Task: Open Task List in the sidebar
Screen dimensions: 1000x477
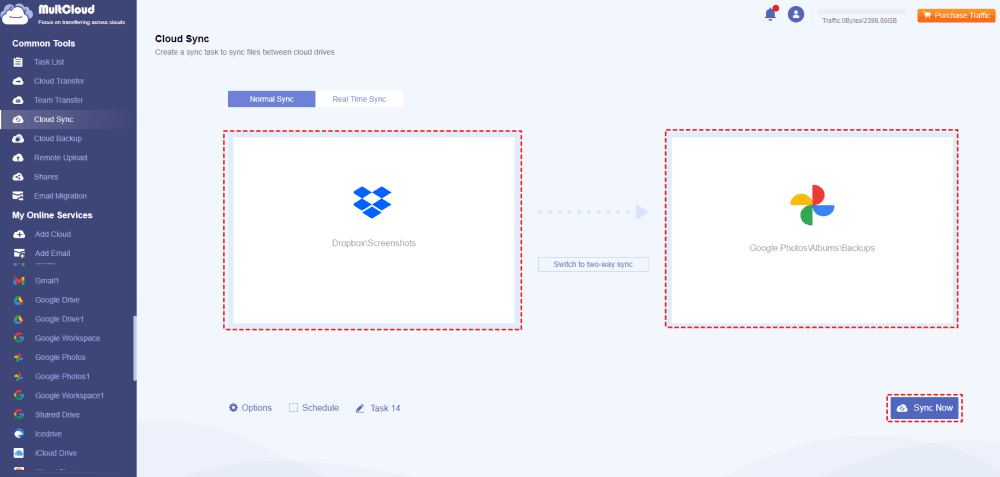Action: (49, 62)
